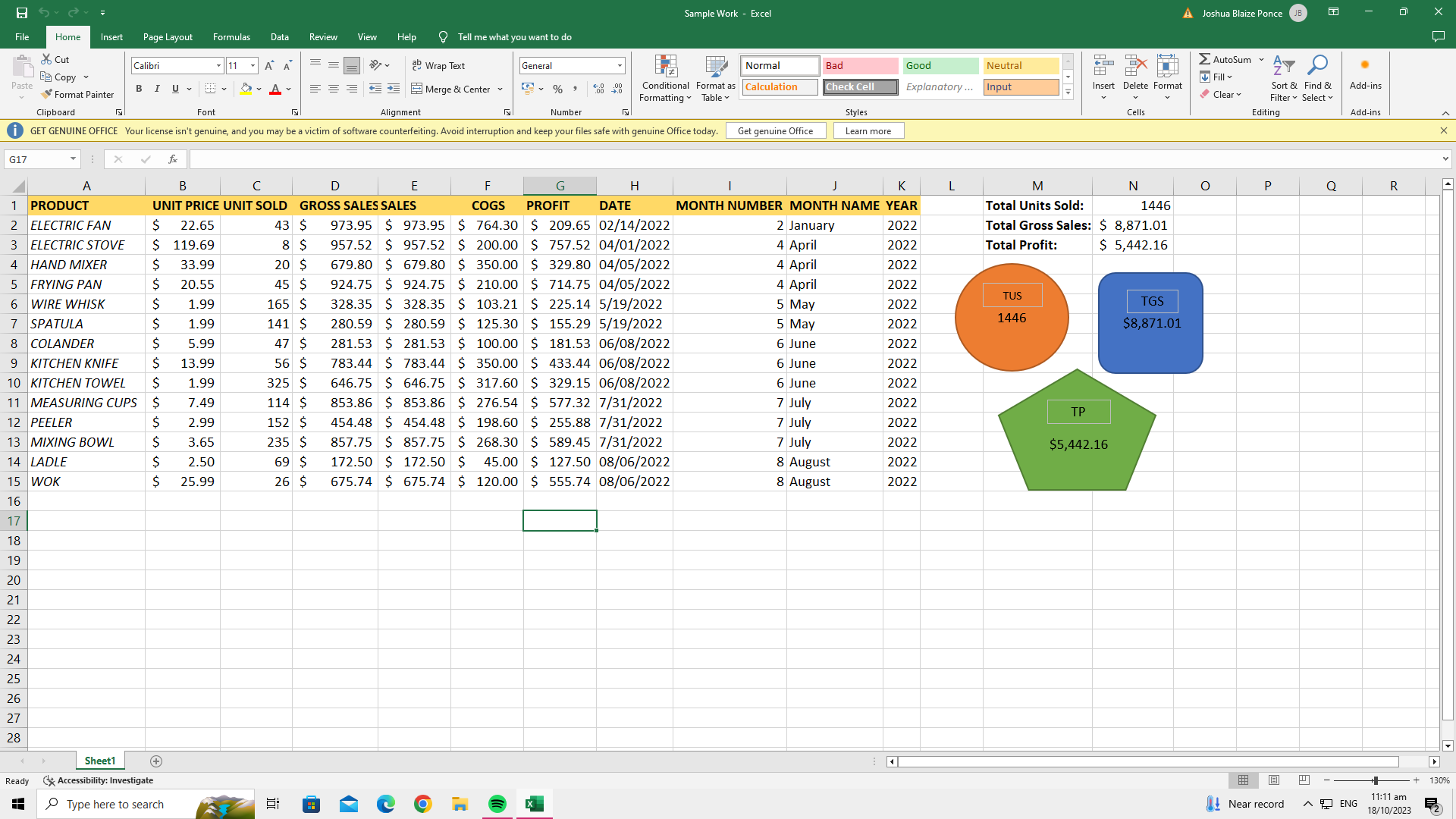Toggle center horizontal alignment
The width and height of the screenshot is (1456, 819).
coord(334,89)
